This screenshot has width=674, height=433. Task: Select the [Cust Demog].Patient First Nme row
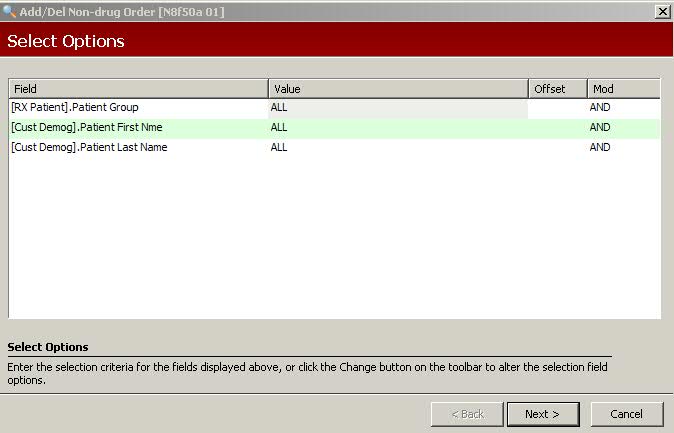(334, 128)
